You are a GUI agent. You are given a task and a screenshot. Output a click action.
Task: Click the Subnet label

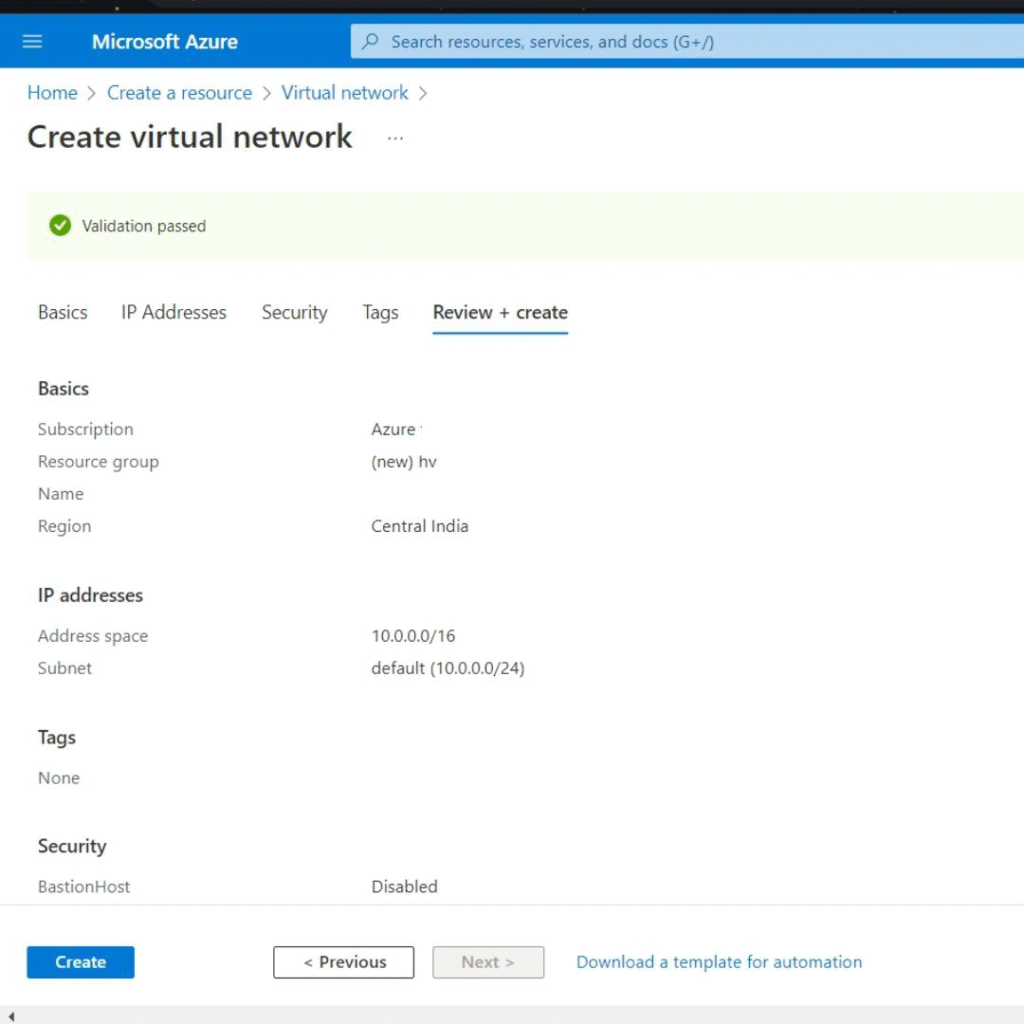[x=65, y=668]
